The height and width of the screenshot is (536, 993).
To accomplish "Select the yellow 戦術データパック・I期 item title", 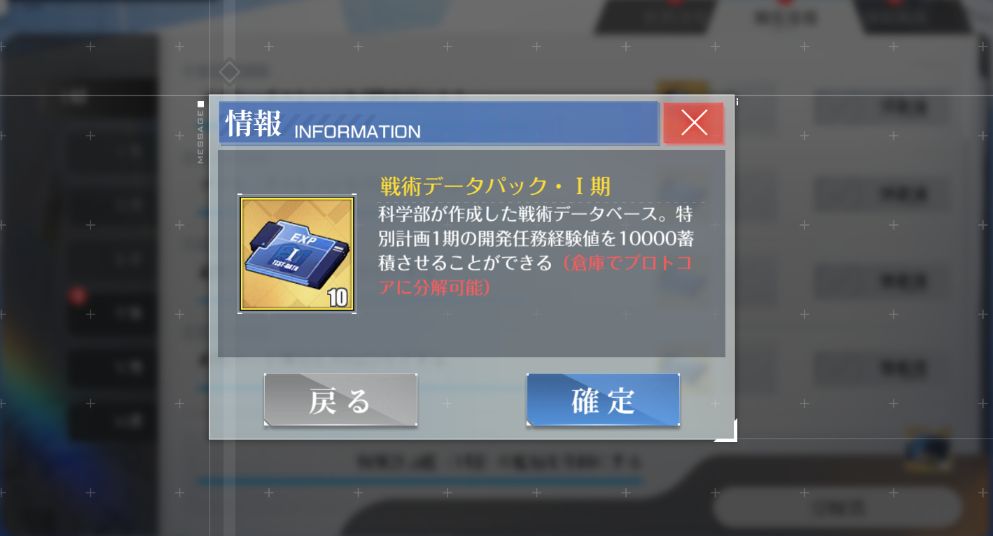I will pyautogui.click(x=495, y=186).
